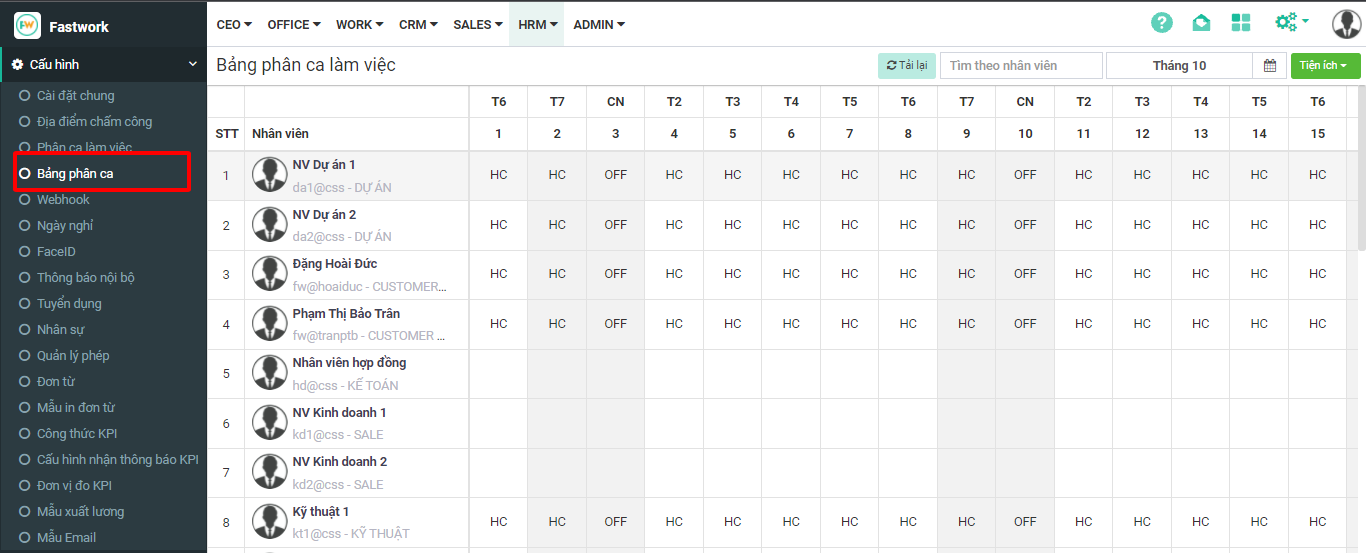The image size is (1366, 553).
Task: Open the Tiện ích dropdown
Action: (x=1325, y=66)
